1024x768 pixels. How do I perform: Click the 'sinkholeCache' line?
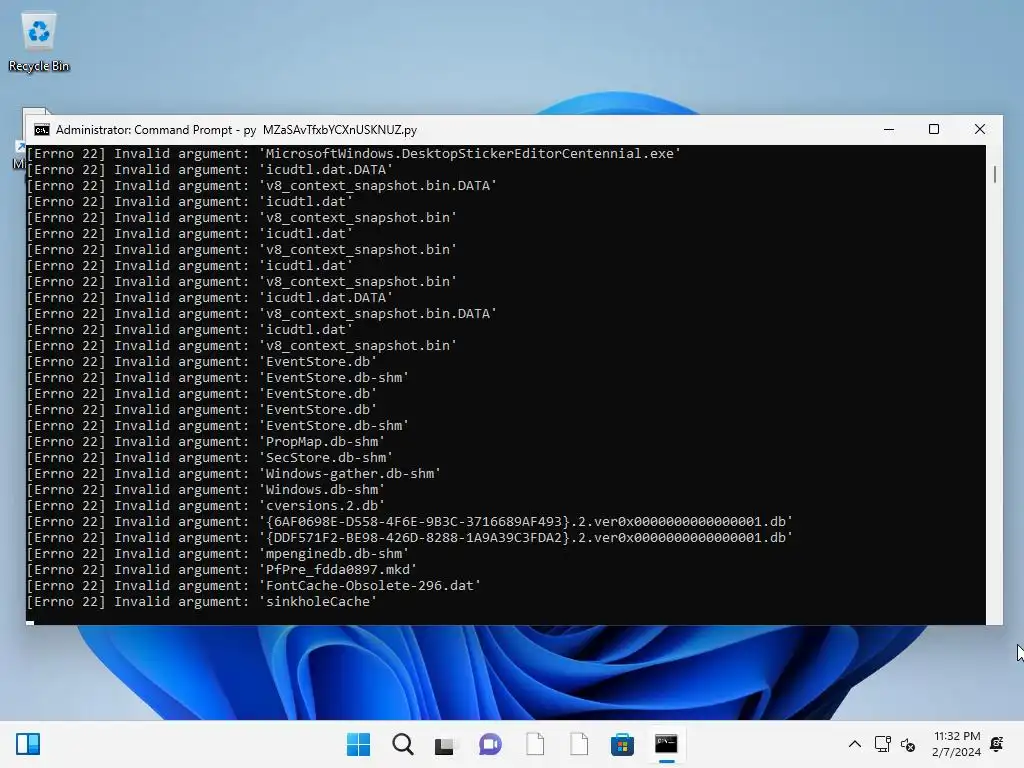coord(201,601)
